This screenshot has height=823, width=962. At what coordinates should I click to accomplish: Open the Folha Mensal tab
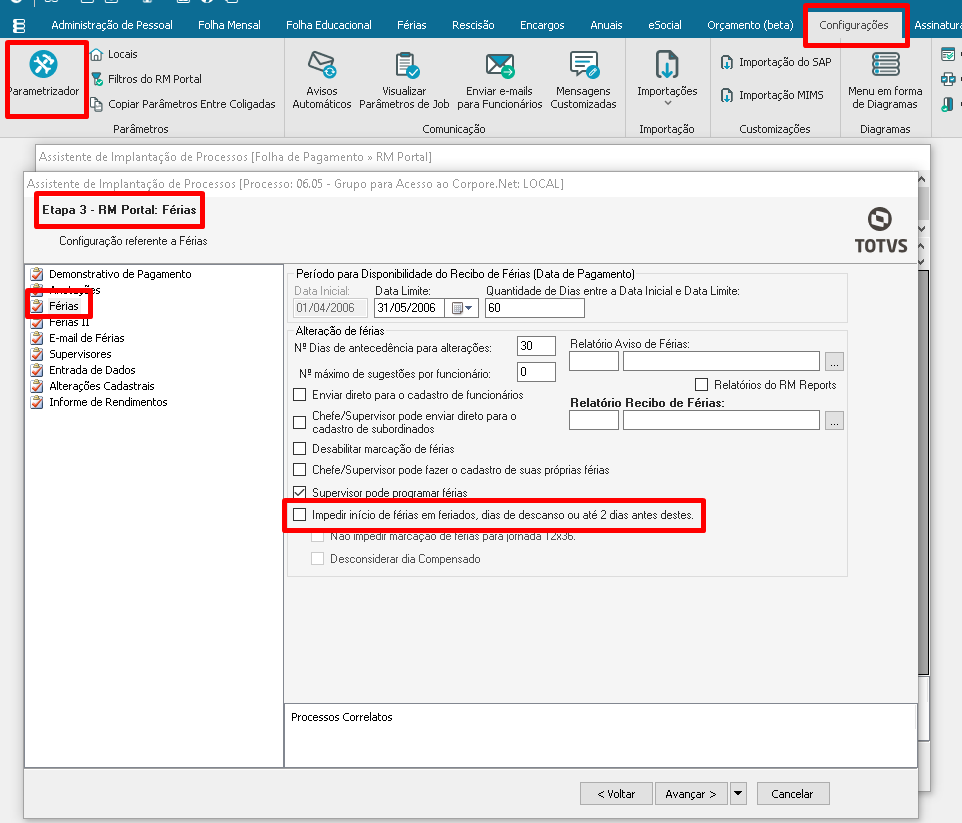coord(229,25)
